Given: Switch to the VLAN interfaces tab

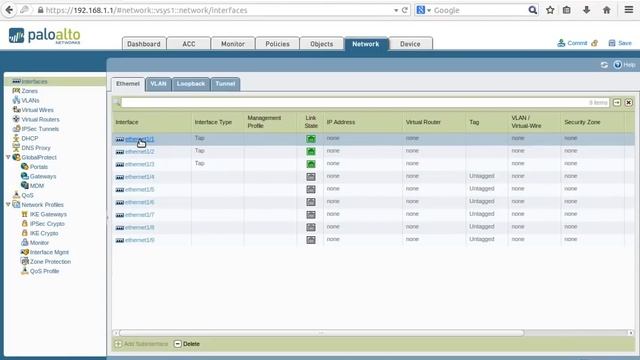Looking at the screenshot, I should point(158,84).
